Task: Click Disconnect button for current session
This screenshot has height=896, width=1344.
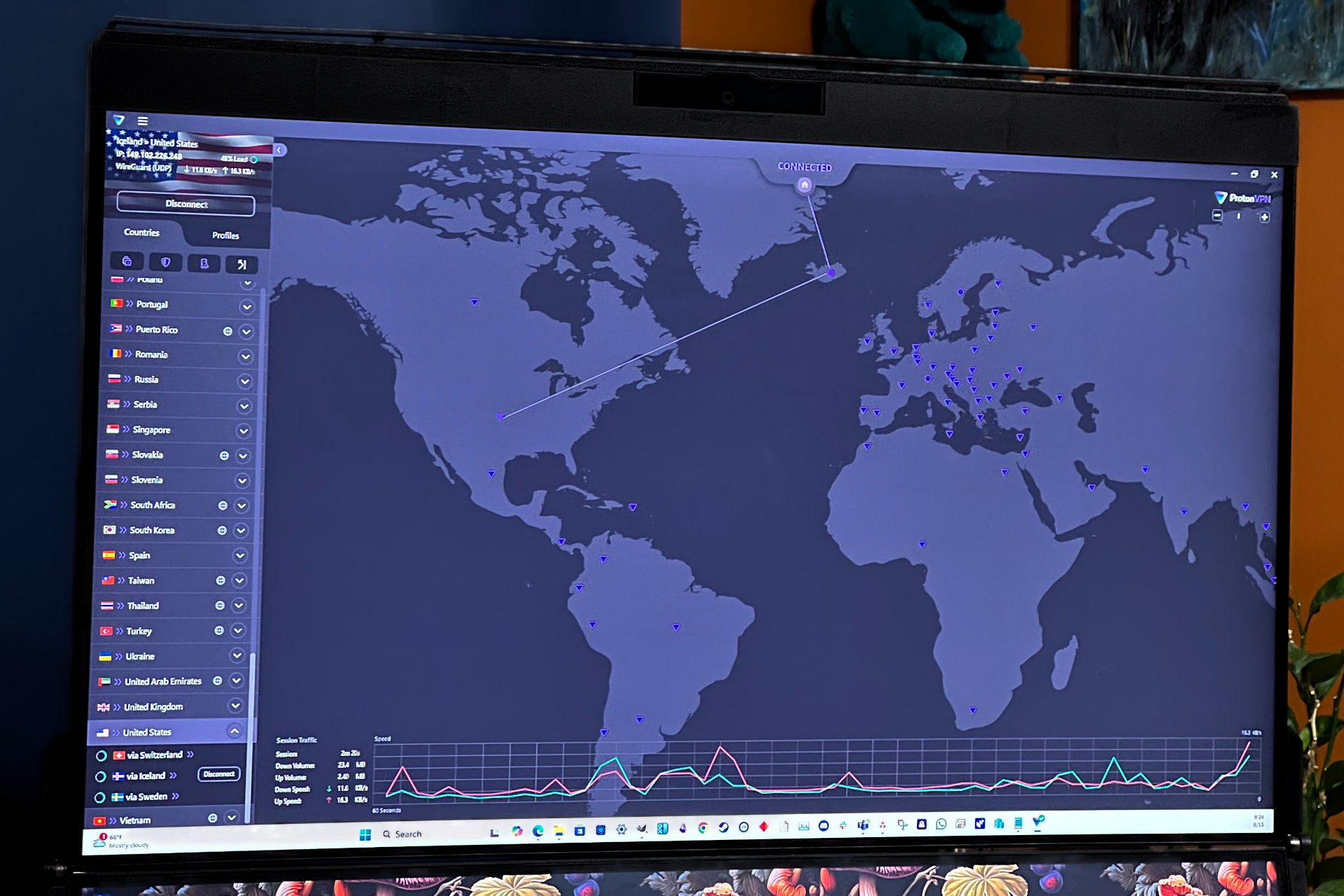Action: click(186, 203)
